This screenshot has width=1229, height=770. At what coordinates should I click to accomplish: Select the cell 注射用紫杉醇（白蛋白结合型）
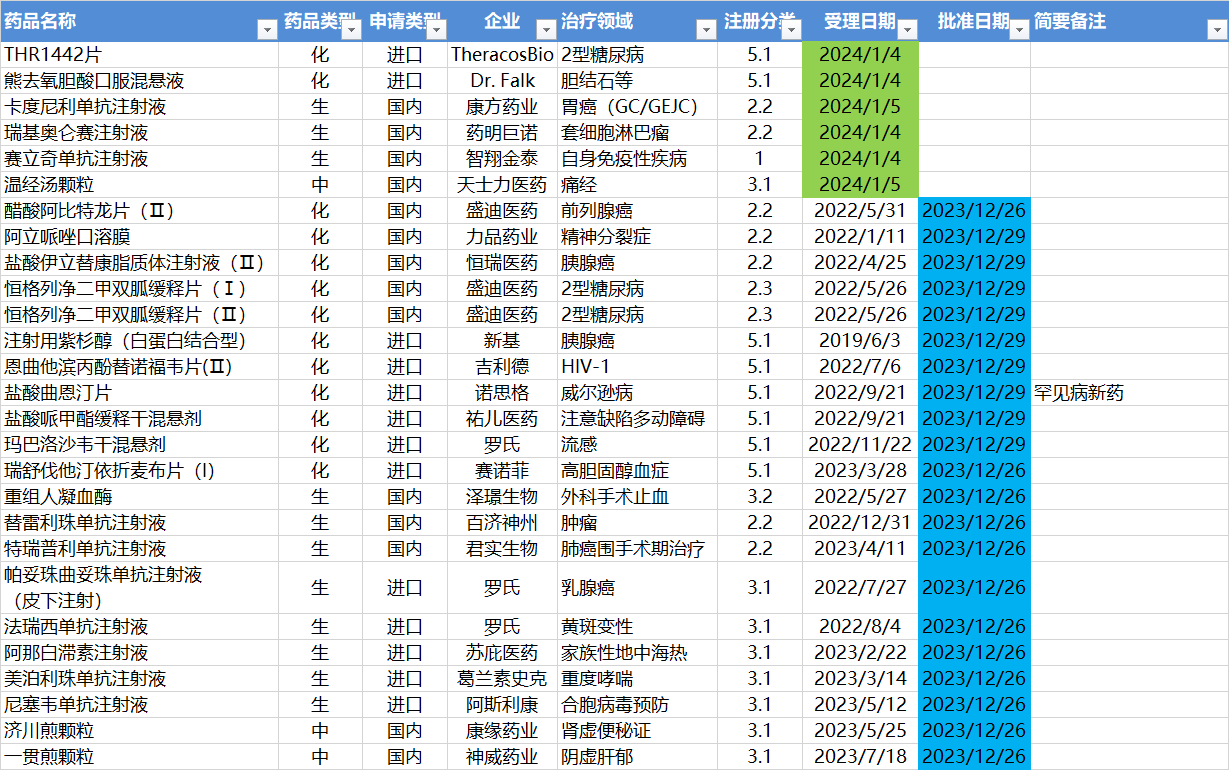point(140,341)
